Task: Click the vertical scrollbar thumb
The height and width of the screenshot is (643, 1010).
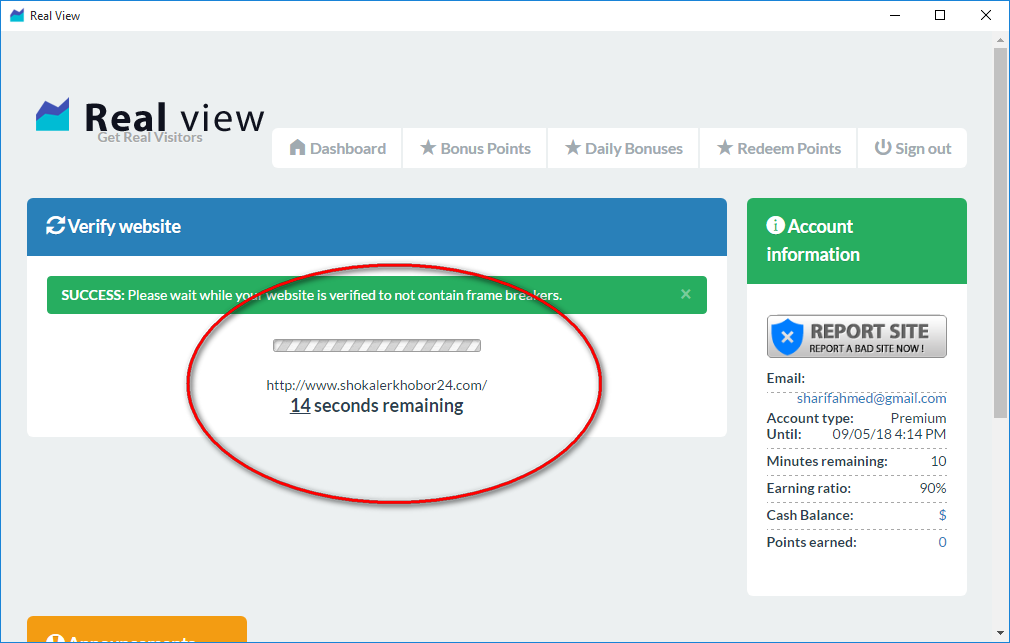Action: coord(1000,232)
